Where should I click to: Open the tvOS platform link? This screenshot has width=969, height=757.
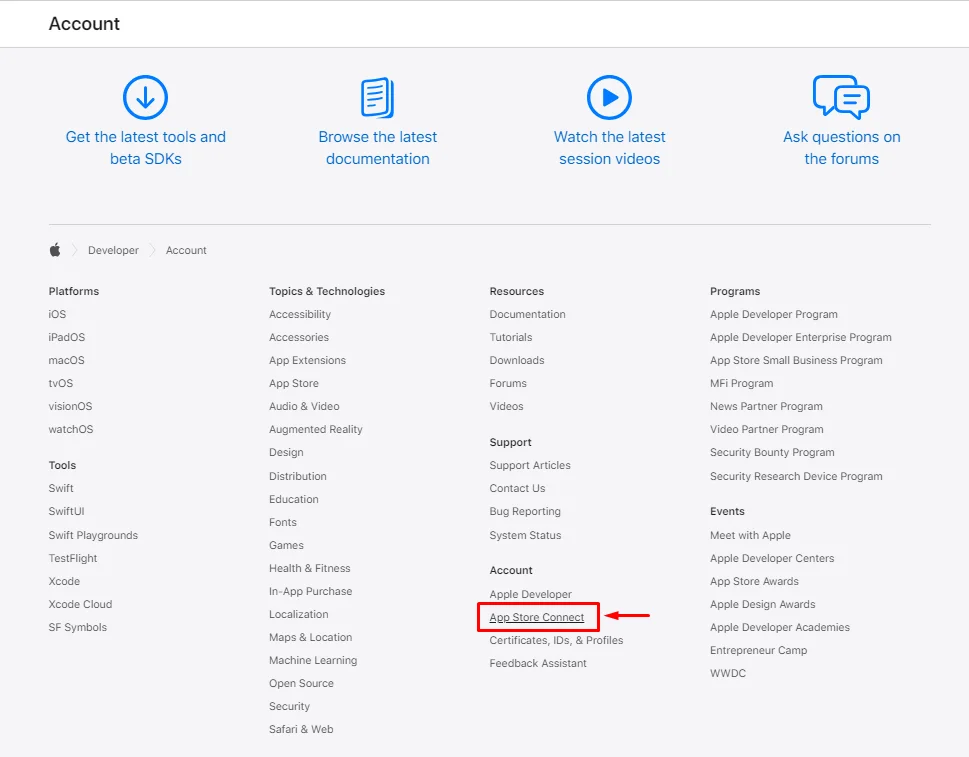click(61, 383)
